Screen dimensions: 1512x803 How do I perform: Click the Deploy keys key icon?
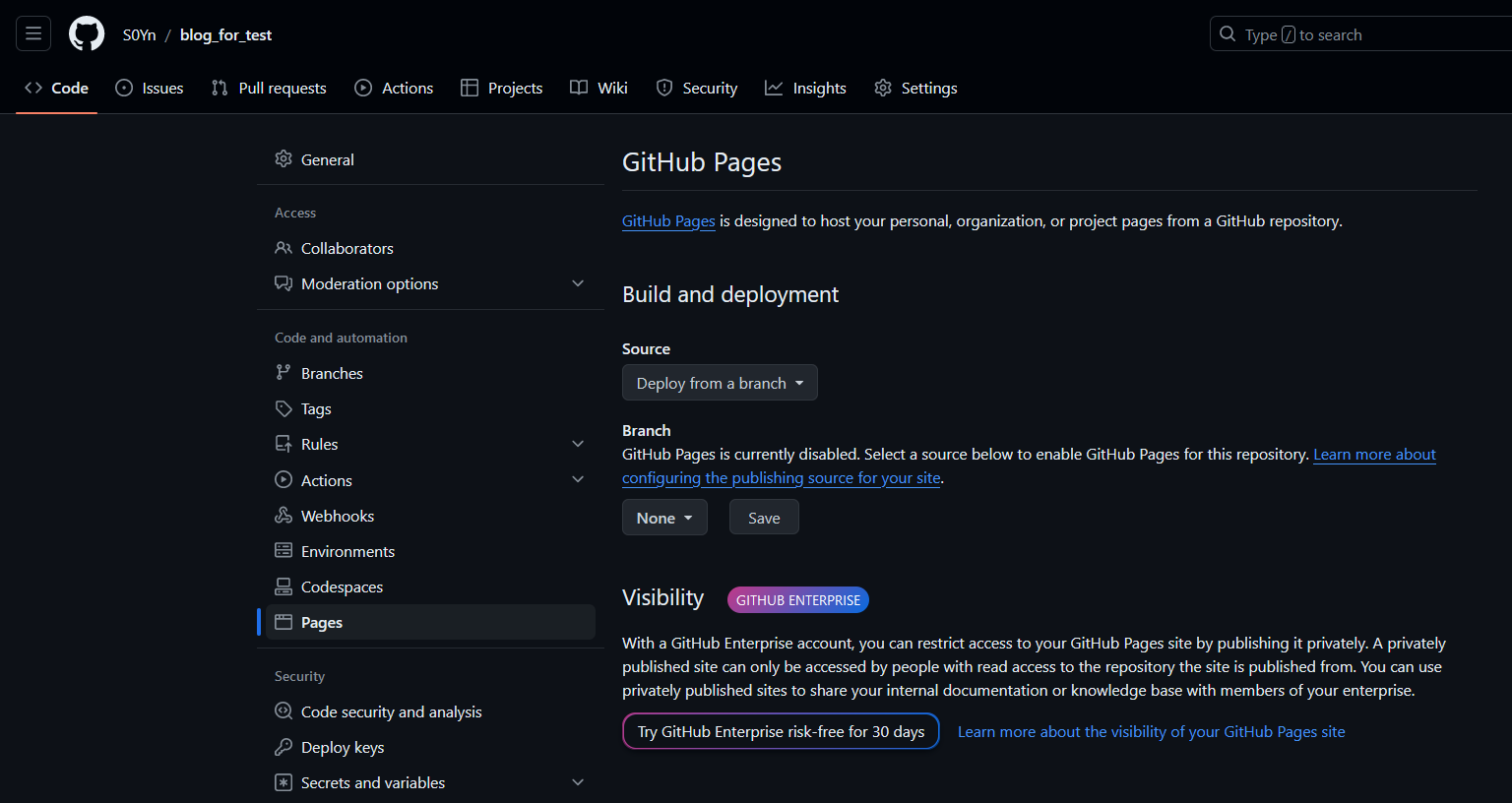pos(283,747)
